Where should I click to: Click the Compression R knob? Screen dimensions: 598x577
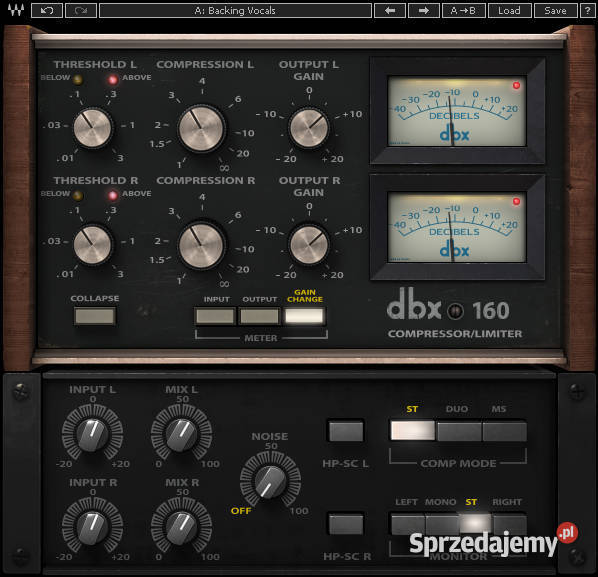201,246
